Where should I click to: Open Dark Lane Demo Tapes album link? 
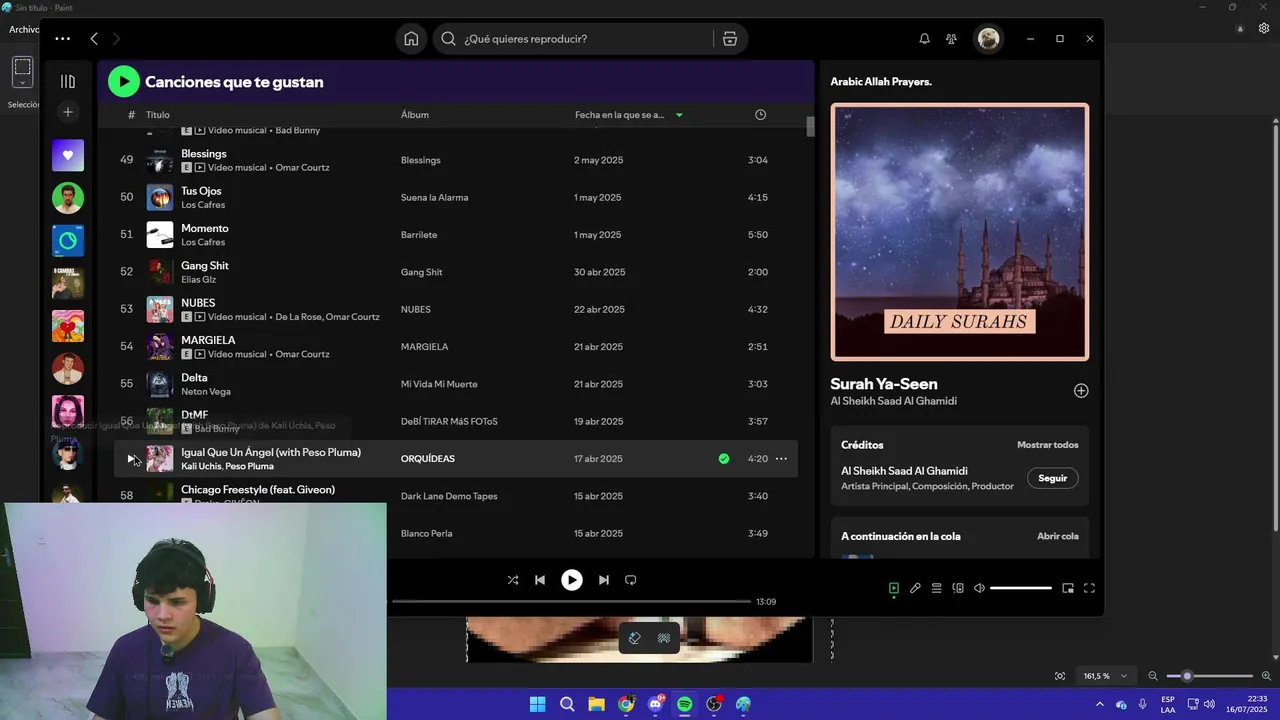tap(449, 496)
